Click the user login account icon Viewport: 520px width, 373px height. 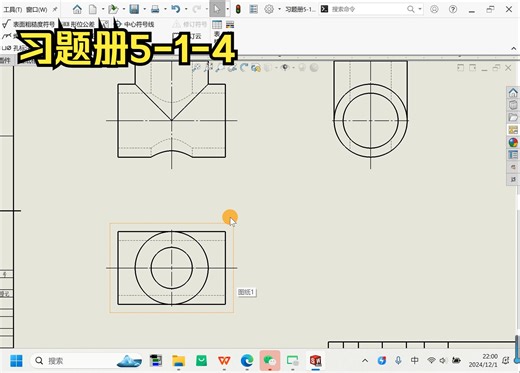tap(434, 9)
